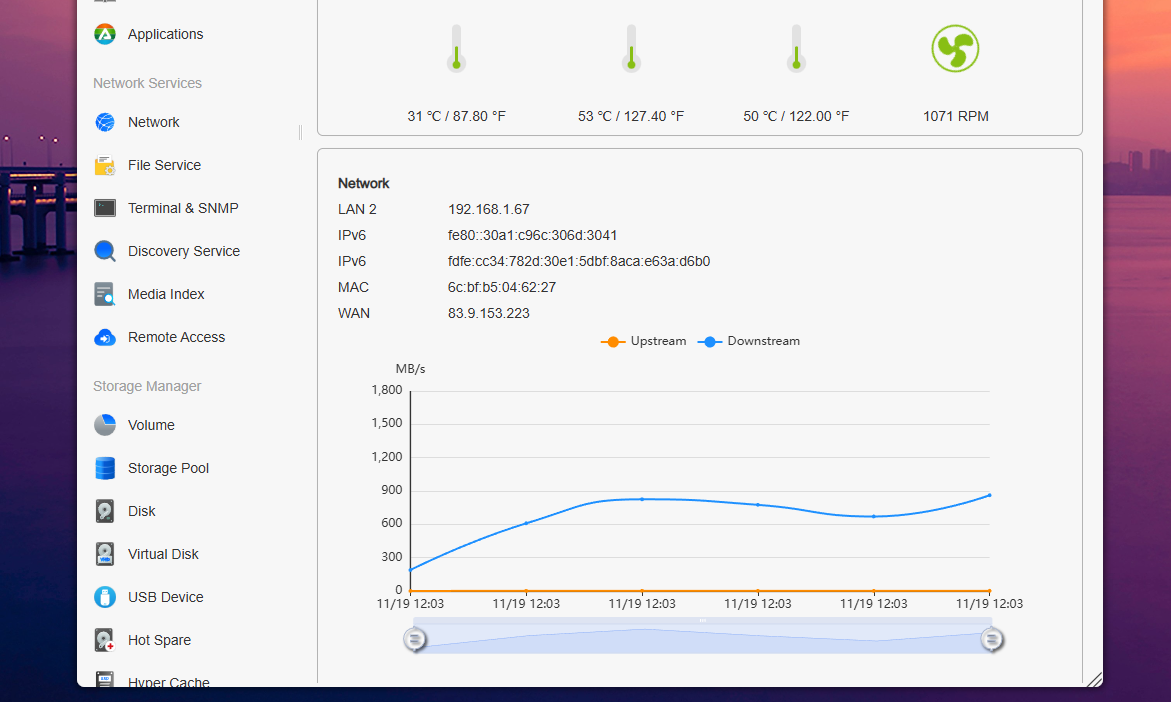Screen dimensions: 1171x702
Task: Toggle the Upstream series in chart legend
Action: (644, 341)
